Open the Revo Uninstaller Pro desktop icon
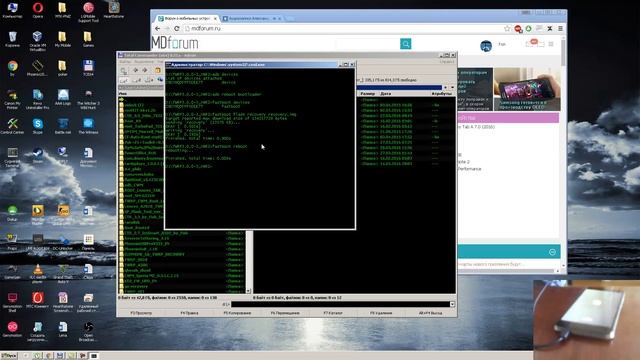This screenshot has width=640, height=360. [x=38, y=99]
